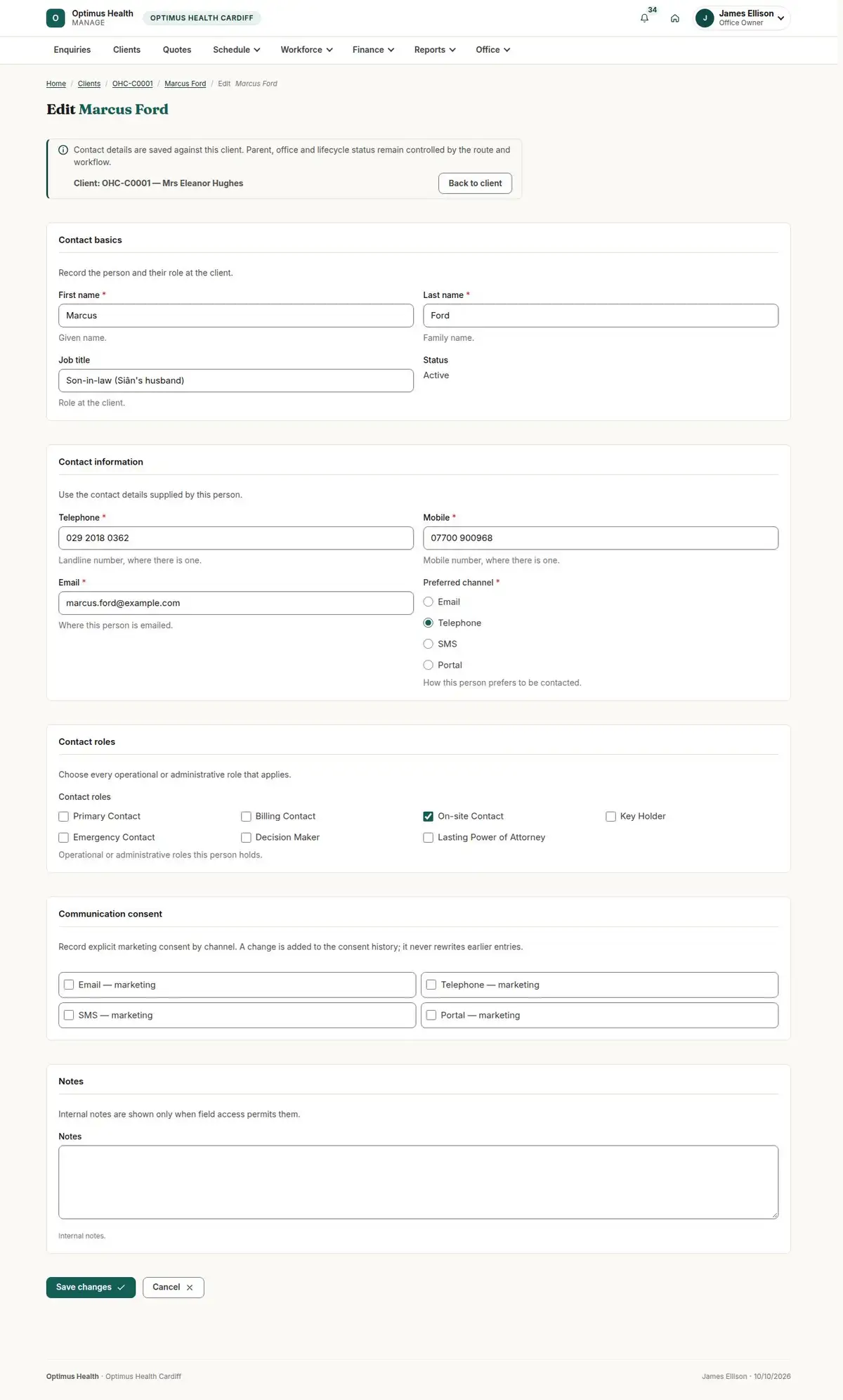Click Back to client button
The width and height of the screenshot is (843, 1400).
[475, 183]
